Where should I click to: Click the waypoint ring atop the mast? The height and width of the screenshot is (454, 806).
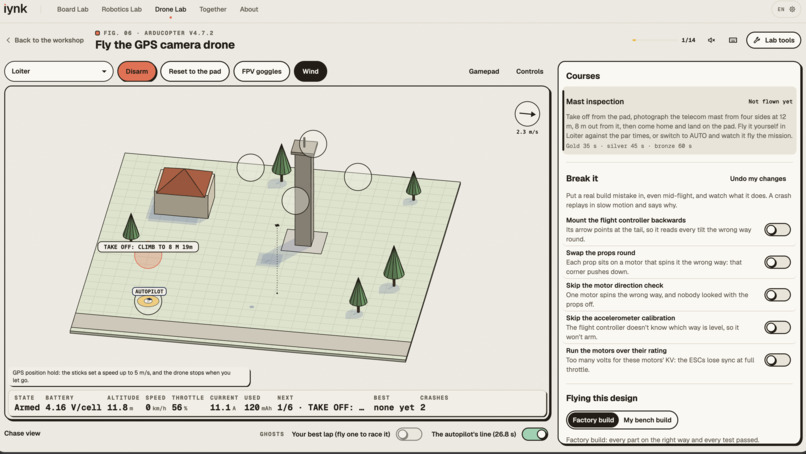(313, 144)
